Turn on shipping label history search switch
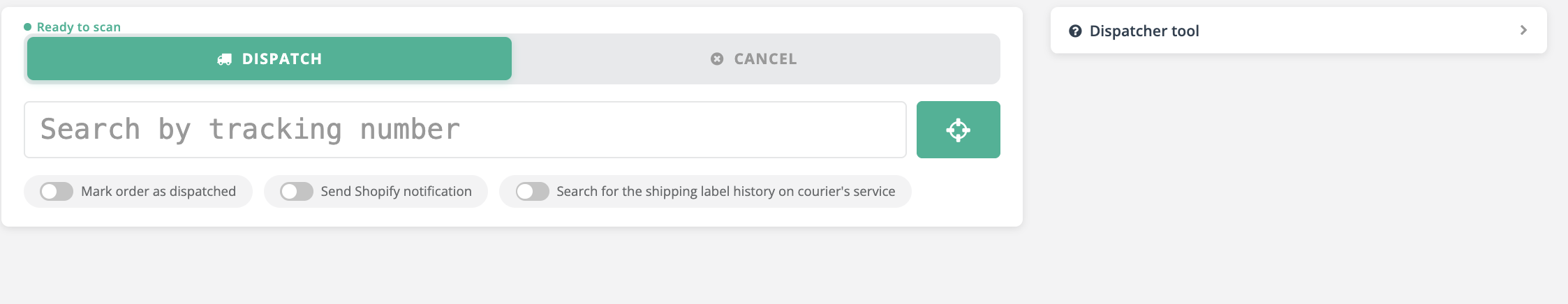Screen dimensions: 1568x304 (533, 192)
